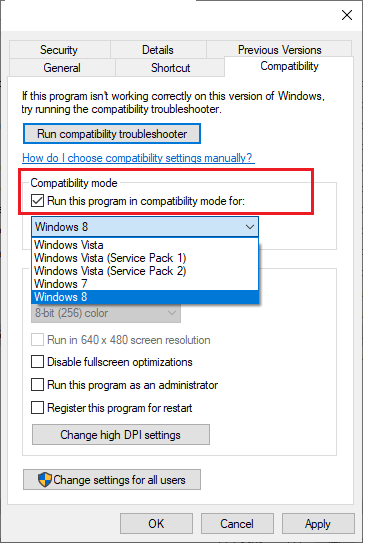Screen dimensions: 366x543
Task: Click Change high DPI settings button
Action: [120, 435]
